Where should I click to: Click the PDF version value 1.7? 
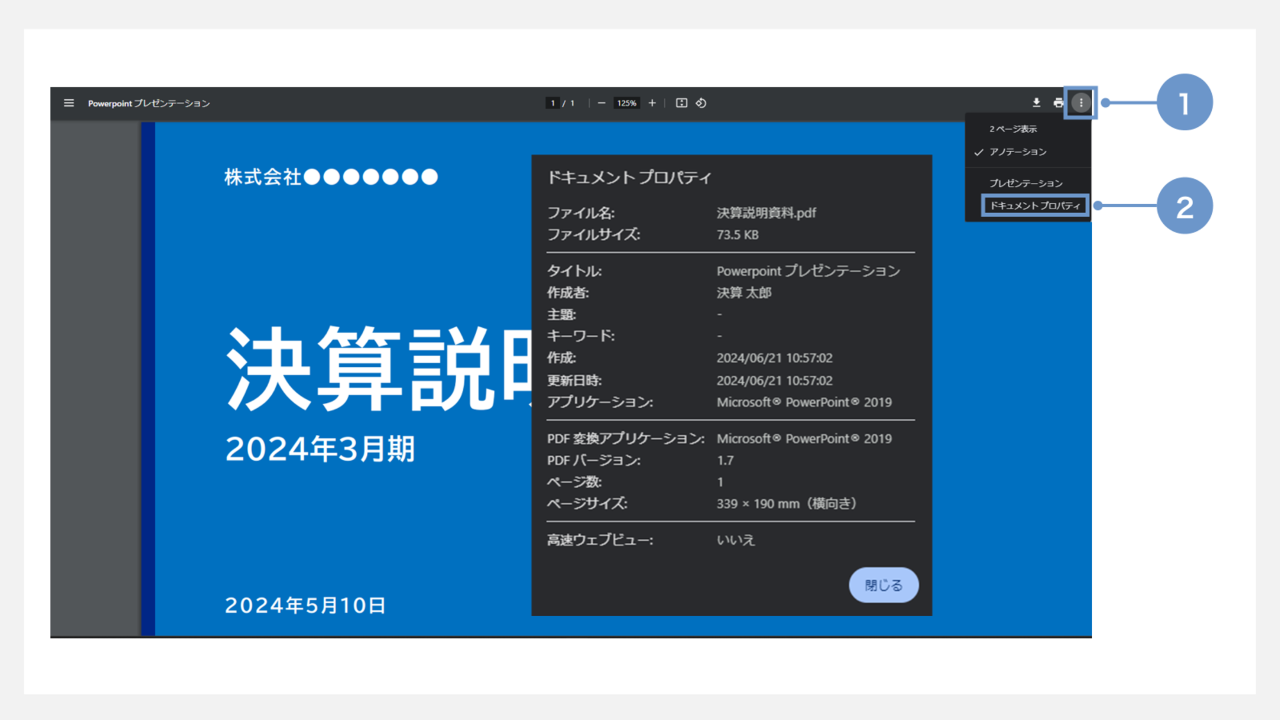pyautogui.click(x=725, y=461)
